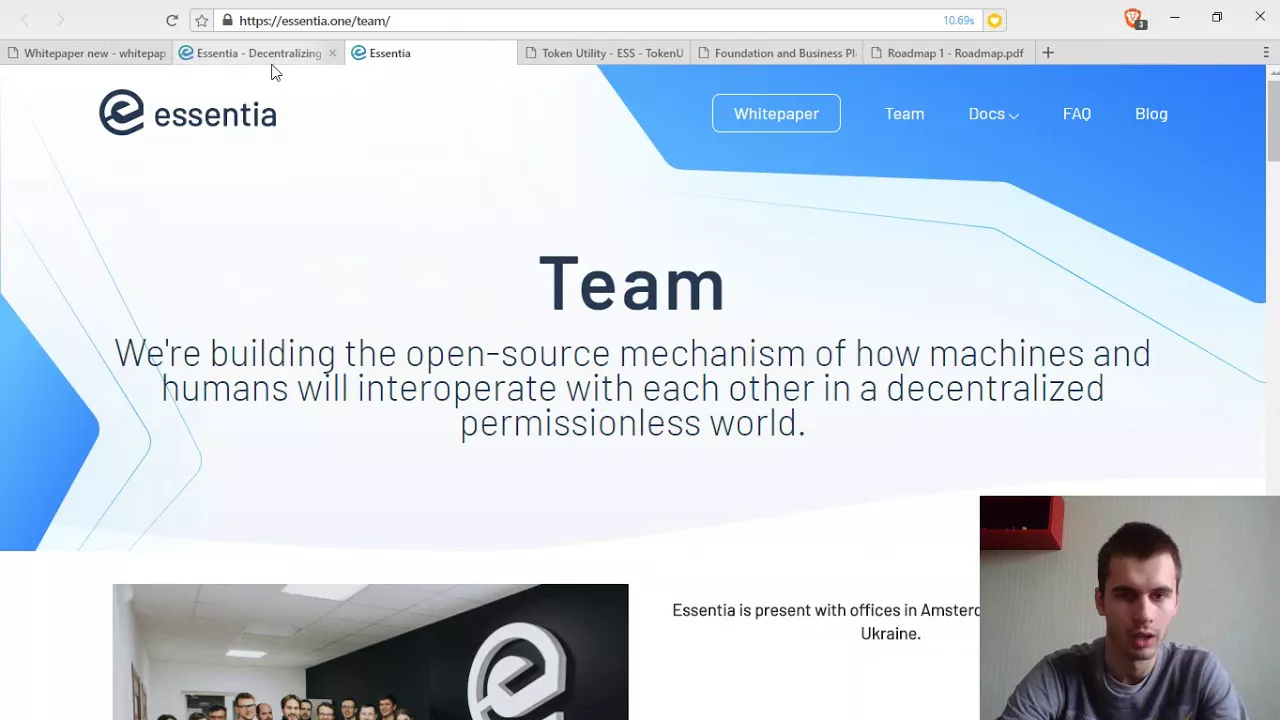Expand the Docs dropdown menu
This screenshot has height=720, width=1280.
pyautogui.click(x=993, y=114)
